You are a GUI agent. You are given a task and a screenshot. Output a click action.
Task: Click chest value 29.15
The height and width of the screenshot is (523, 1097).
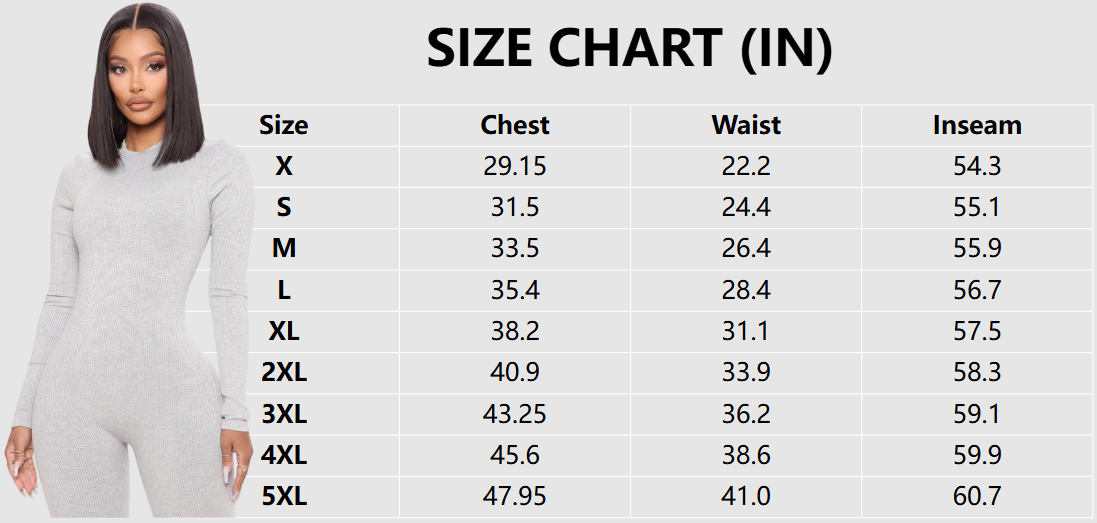[515, 166]
